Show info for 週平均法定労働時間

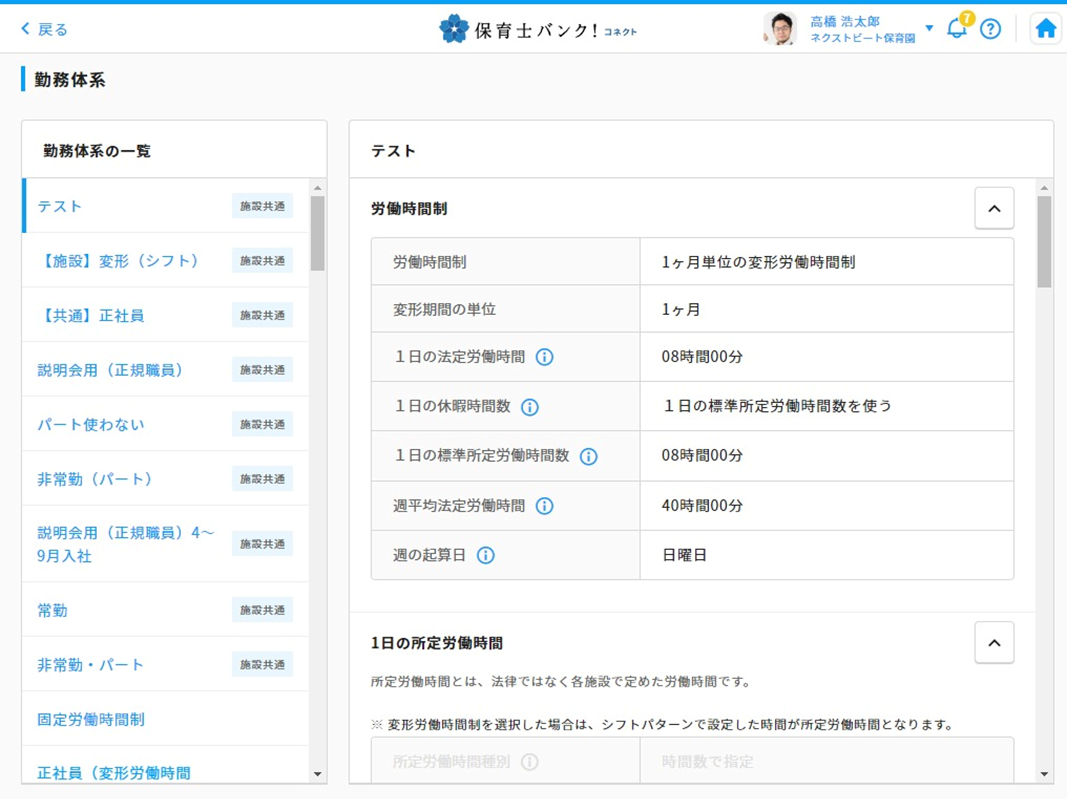[x=544, y=506]
